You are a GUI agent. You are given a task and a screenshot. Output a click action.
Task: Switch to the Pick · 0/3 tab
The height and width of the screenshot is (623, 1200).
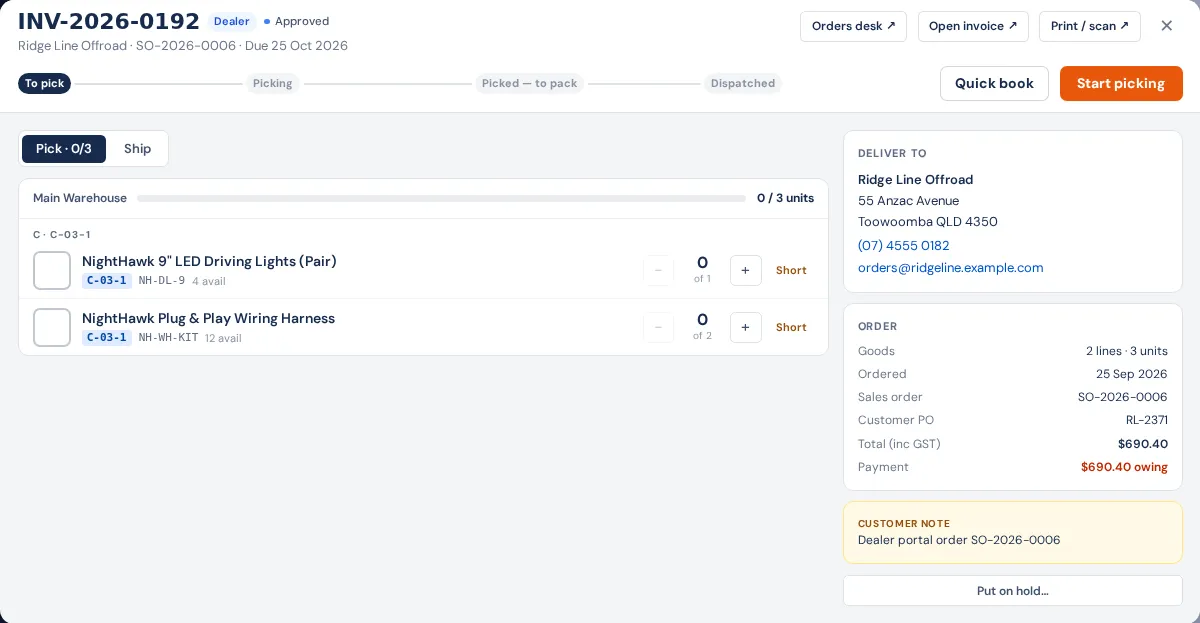(64, 149)
